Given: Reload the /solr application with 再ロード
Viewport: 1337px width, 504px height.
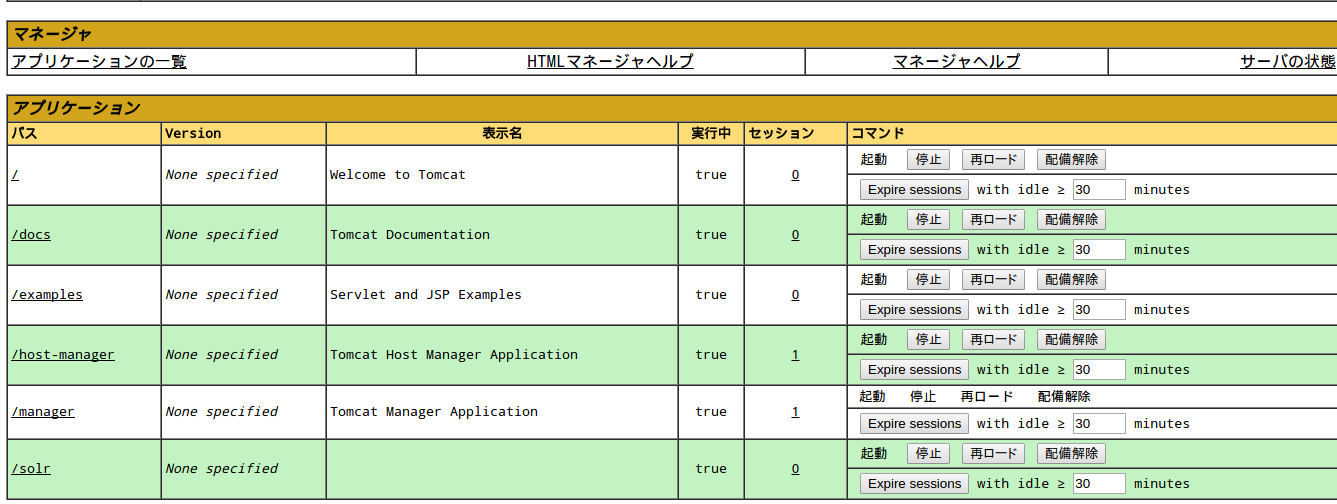Looking at the screenshot, I should point(993,454).
